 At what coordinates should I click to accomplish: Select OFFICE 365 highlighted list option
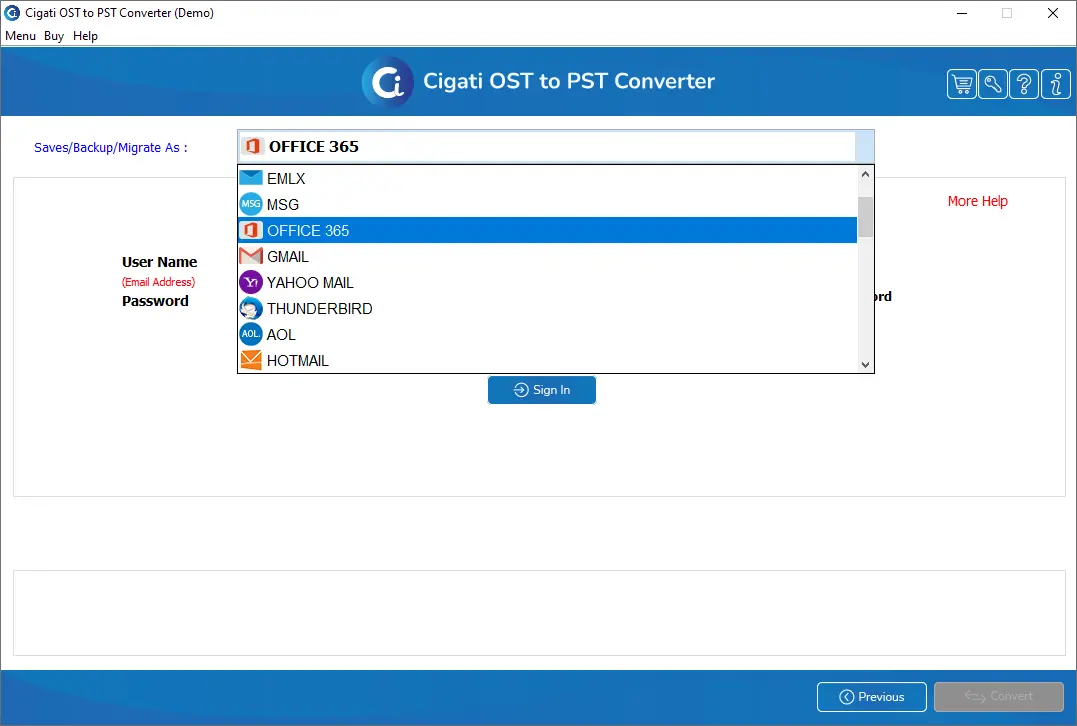pyautogui.click(x=547, y=230)
